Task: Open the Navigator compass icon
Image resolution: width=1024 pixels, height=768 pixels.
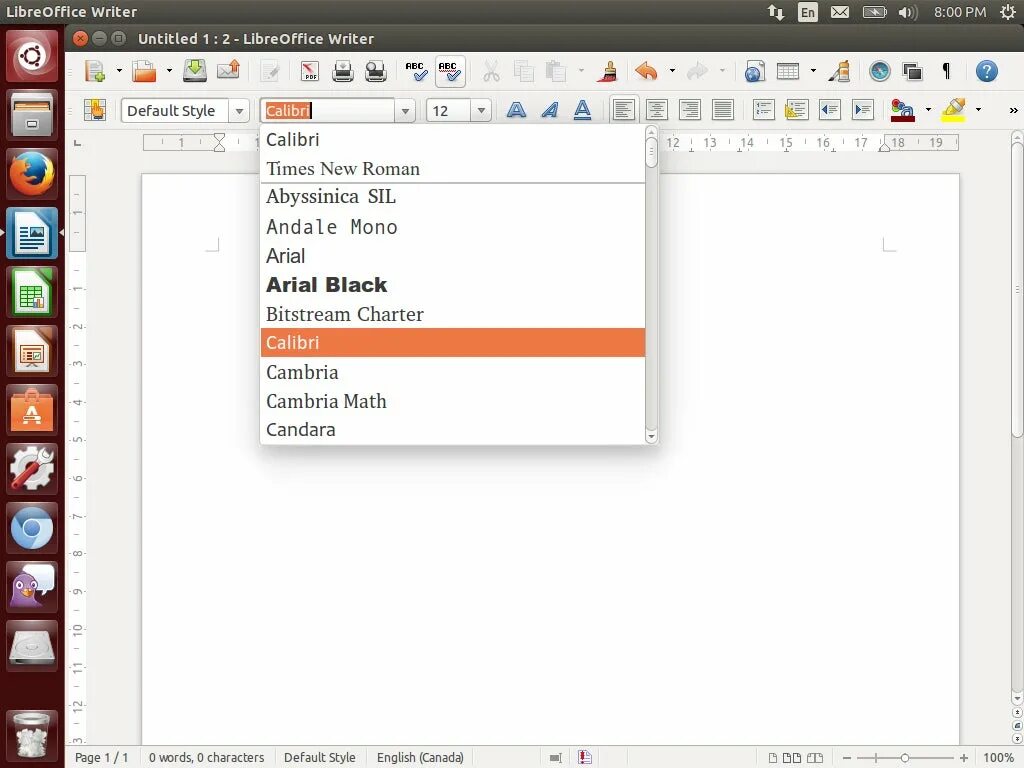Action: (x=880, y=71)
